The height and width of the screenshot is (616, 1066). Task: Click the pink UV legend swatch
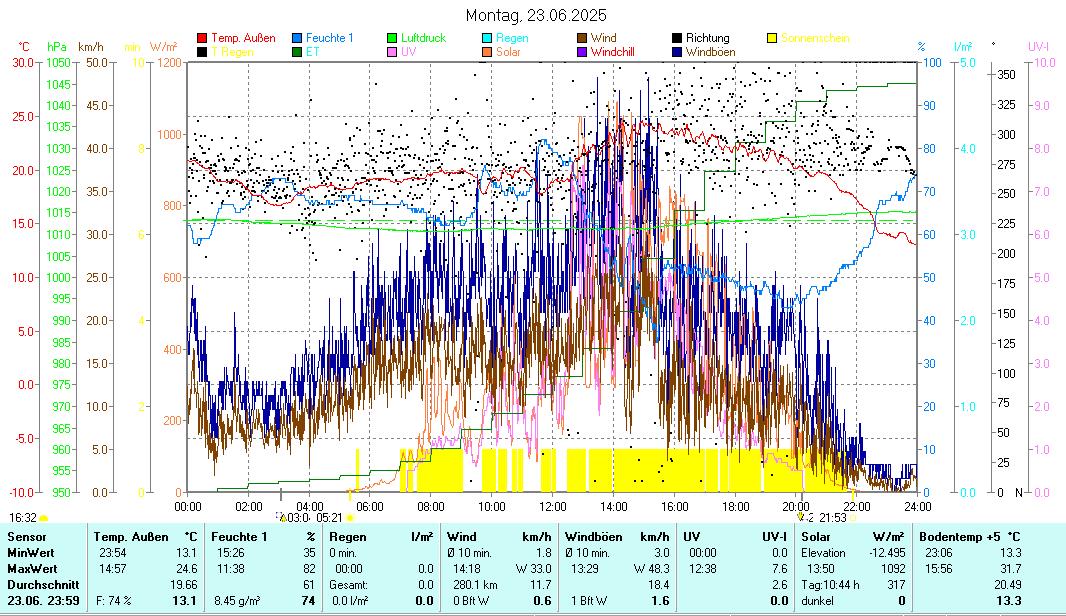pos(392,51)
